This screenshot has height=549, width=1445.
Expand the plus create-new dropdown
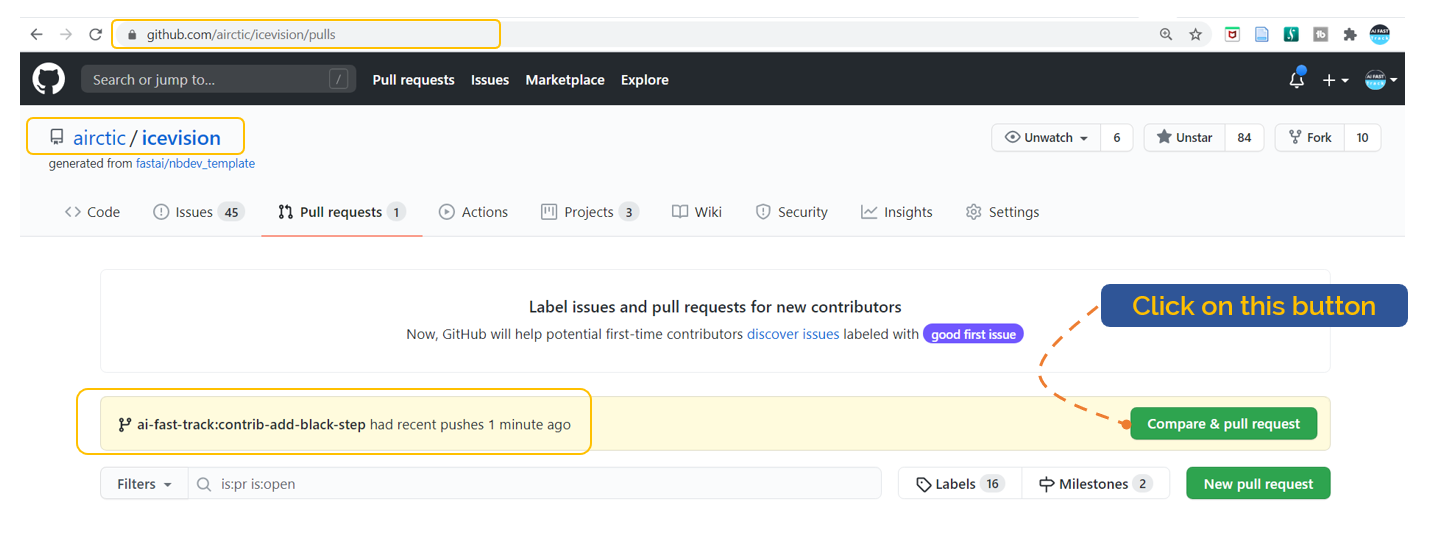click(x=1335, y=80)
